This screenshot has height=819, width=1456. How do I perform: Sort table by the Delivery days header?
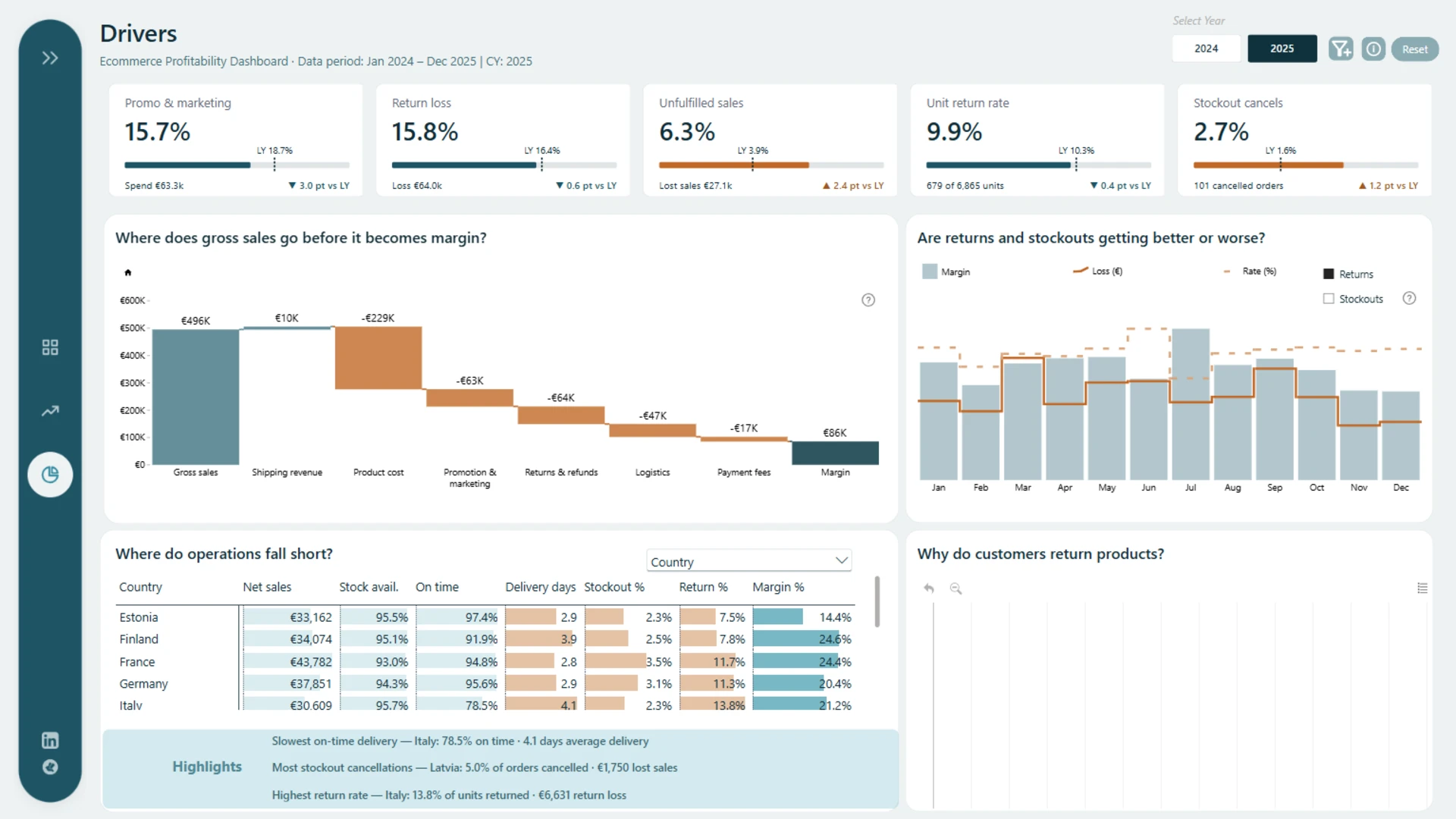541,587
